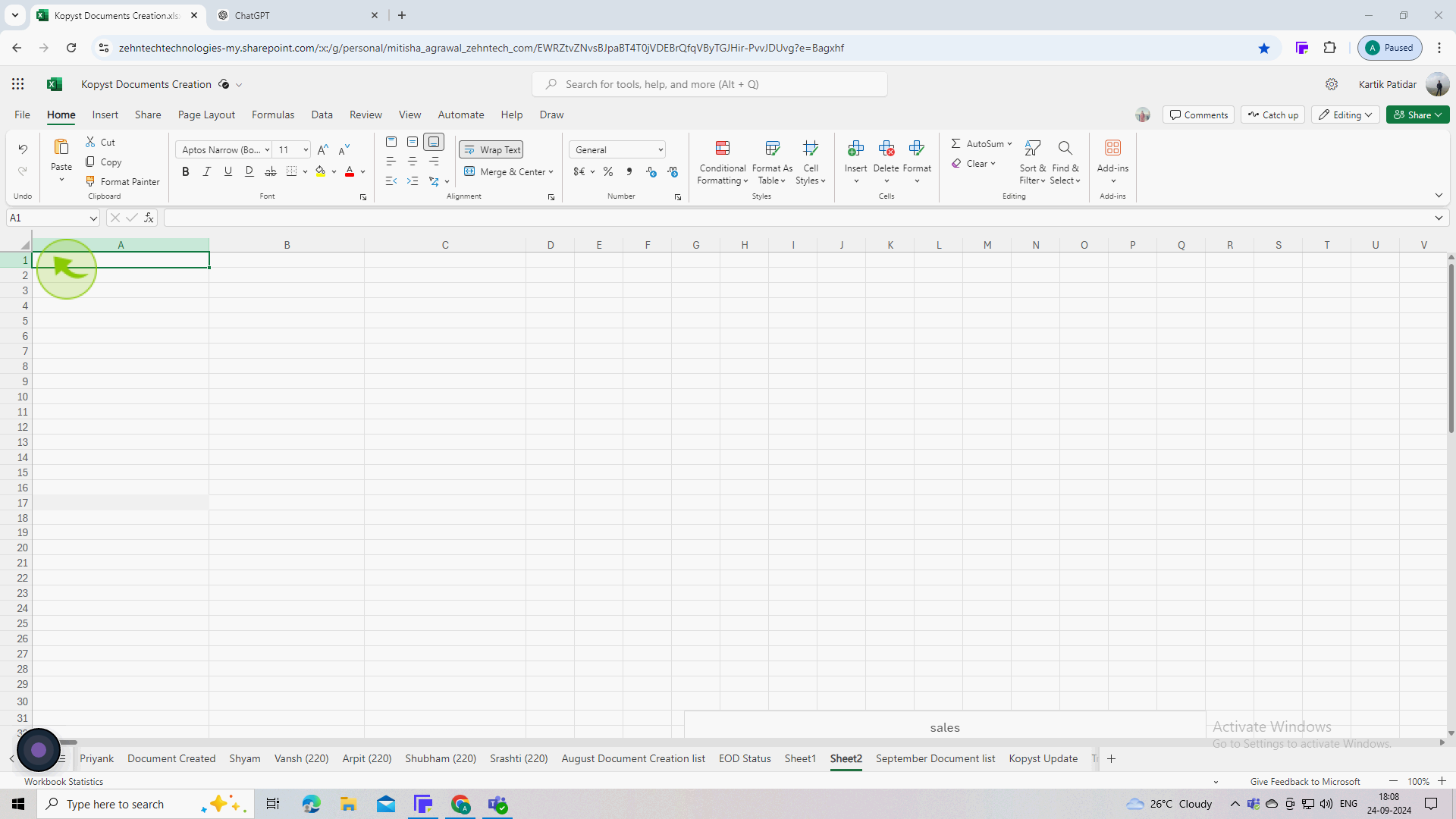The height and width of the screenshot is (819, 1456).
Task: Open the Clear dropdown
Action: point(993,163)
